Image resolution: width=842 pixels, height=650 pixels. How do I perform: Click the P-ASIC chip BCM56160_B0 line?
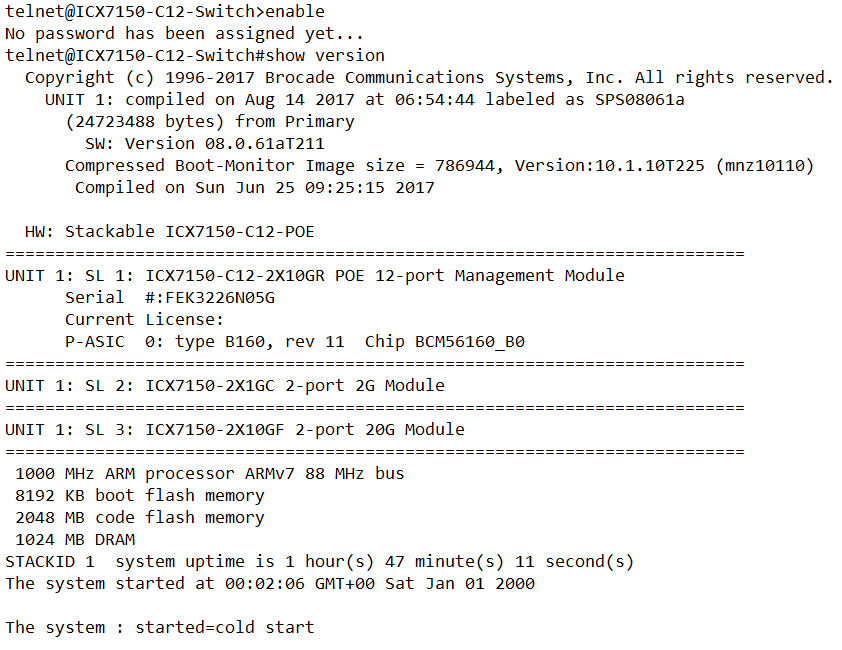[294, 342]
